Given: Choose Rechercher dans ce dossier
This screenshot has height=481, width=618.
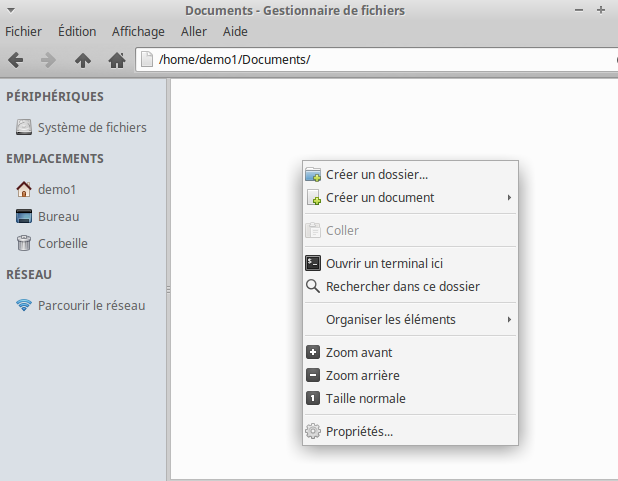Looking at the screenshot, I should 402,286.
